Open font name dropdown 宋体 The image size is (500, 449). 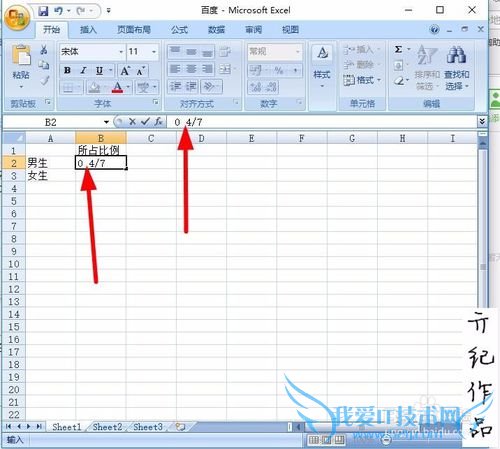pyautogui.click(x=121, y=52)
